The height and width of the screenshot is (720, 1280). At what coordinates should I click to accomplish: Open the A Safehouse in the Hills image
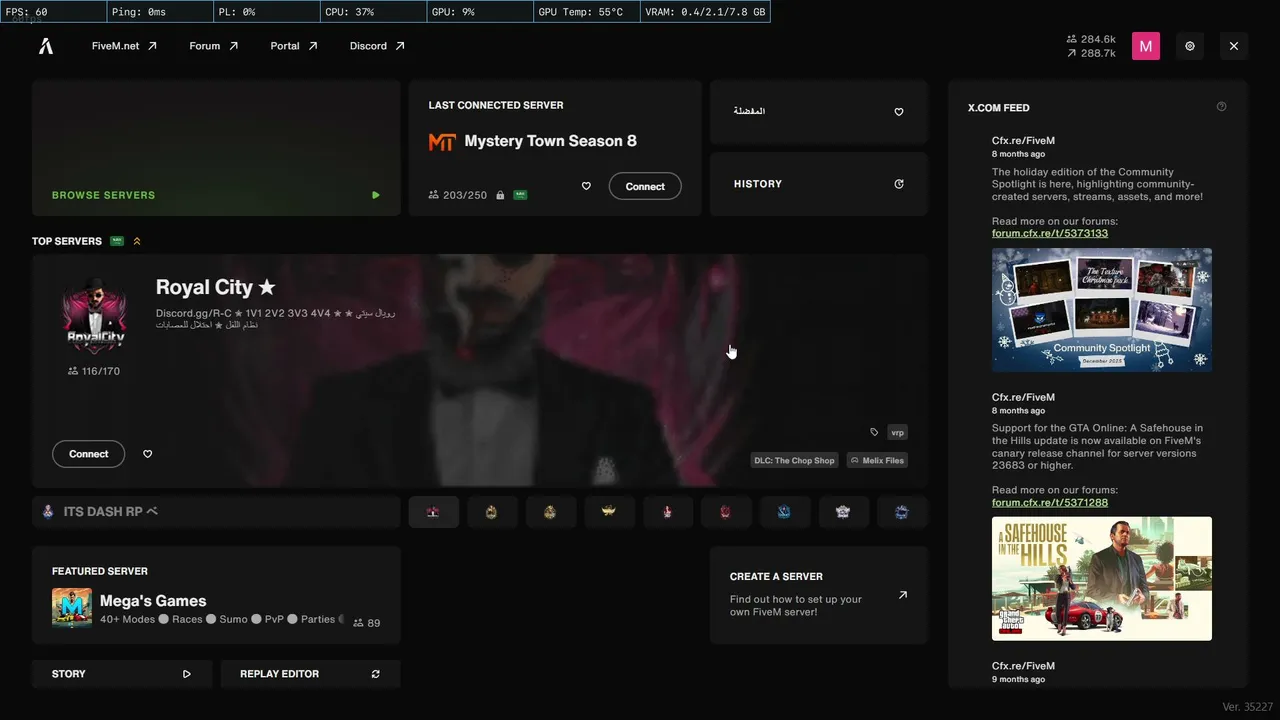tap(1102, 578)
